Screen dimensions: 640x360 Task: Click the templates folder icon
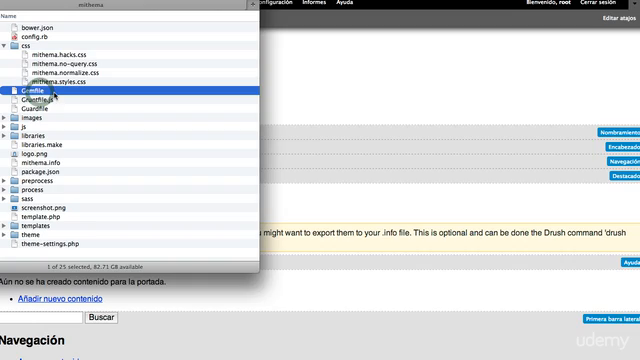click(x=14, y=226)
